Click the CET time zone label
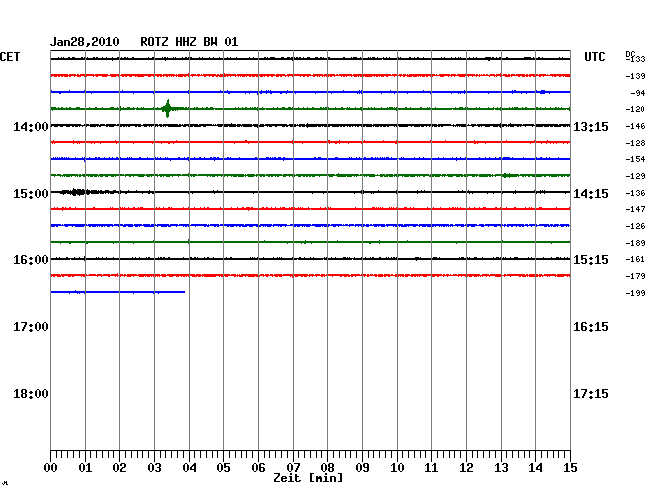This screenshot has width=650, height=494. [x=10, y=57]
